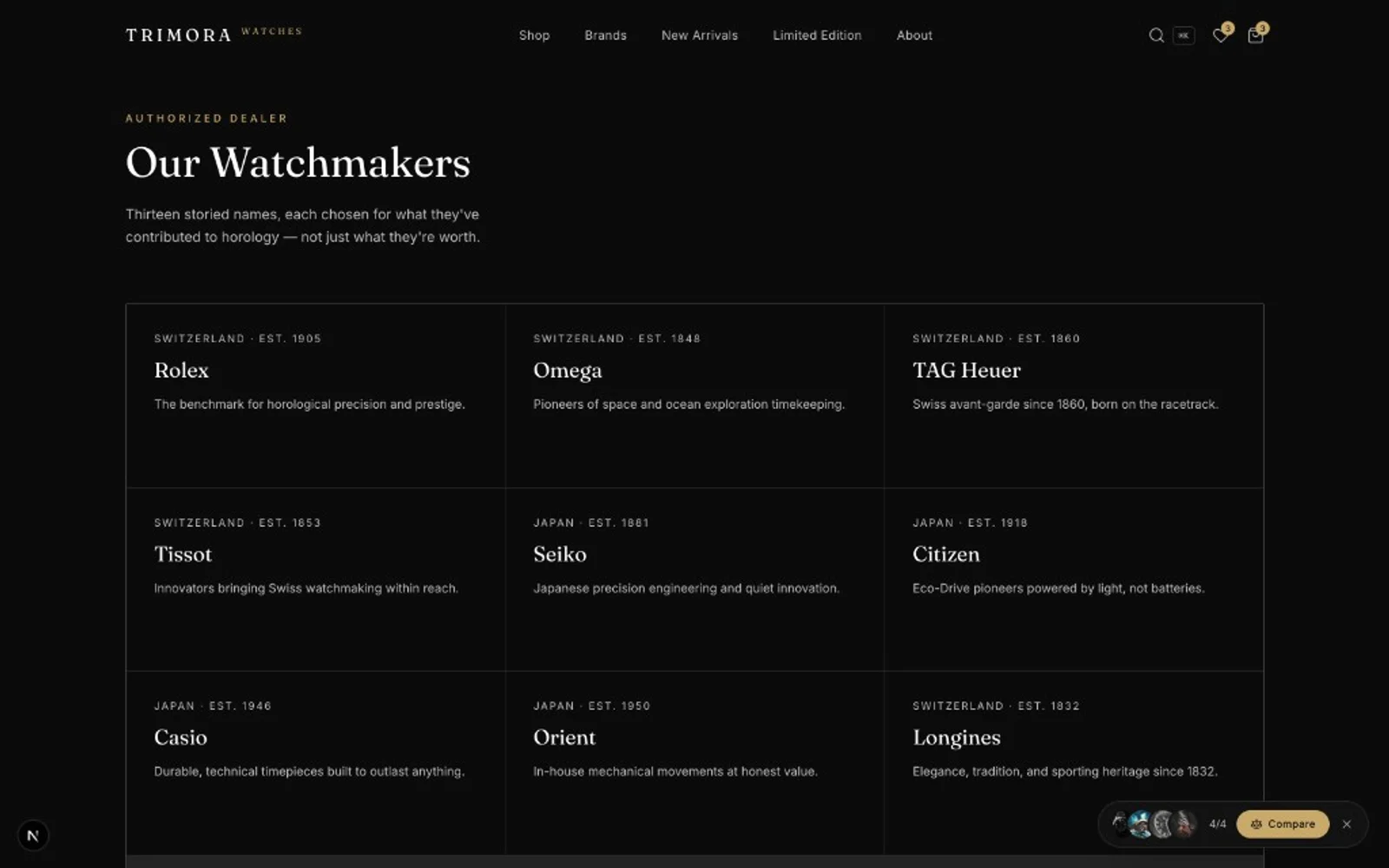Click 'In-house mechanical movements' description
The height and width of the screenshot is (868, 1389).
point(675,772)
